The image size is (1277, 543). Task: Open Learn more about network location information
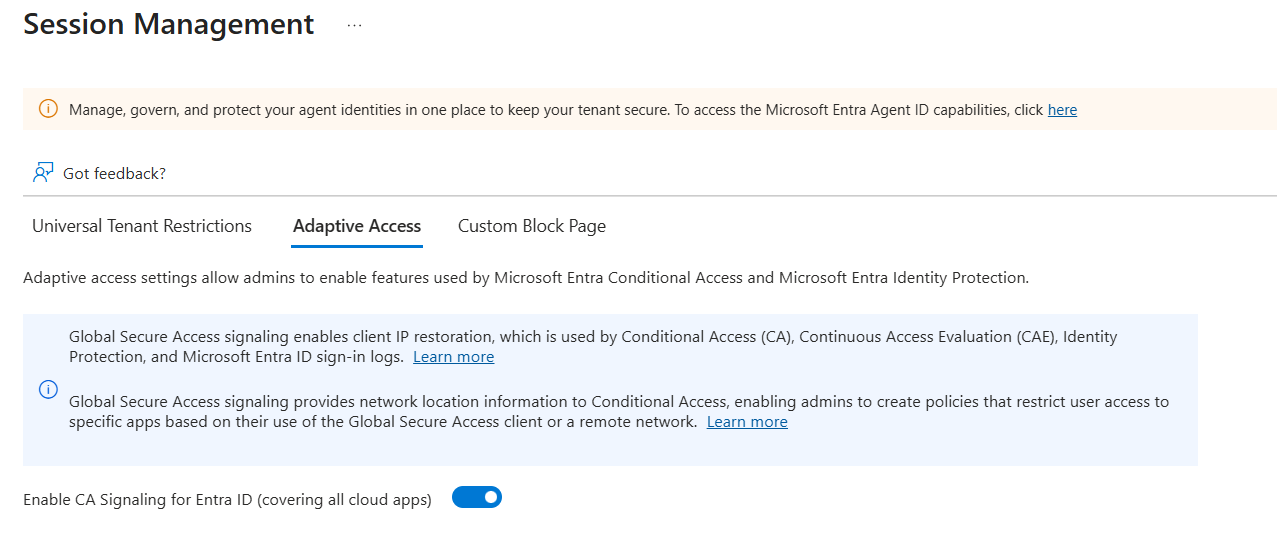(x=747, y=422)
